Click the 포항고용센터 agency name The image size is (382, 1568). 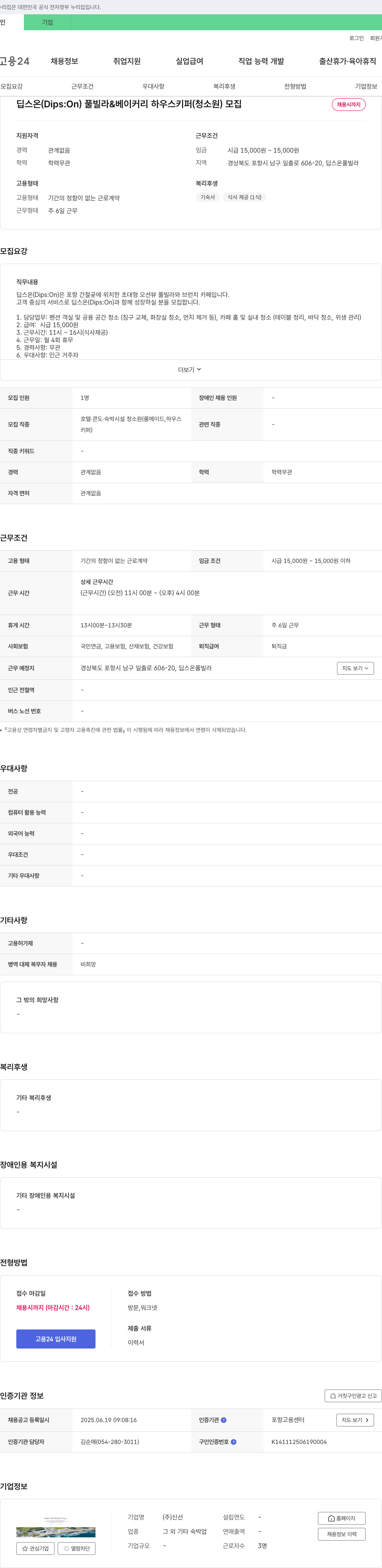coord(288,1420)
